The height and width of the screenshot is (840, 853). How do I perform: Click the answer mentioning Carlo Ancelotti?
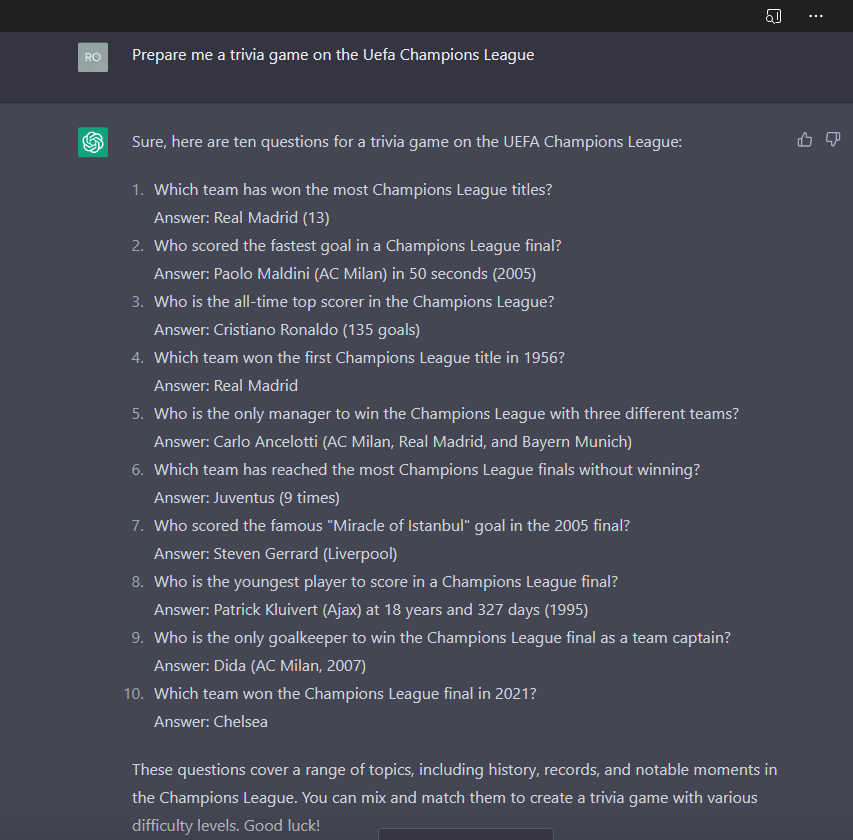click(393, 442)
